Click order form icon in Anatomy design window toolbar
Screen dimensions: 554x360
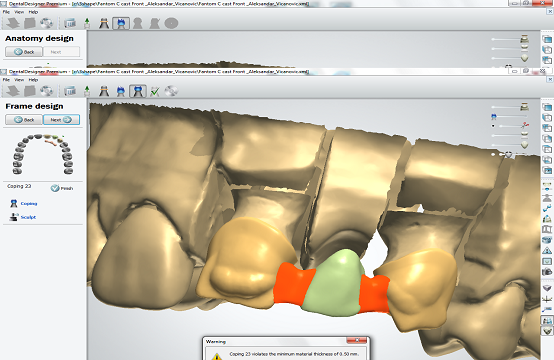click(x=70, y=23)
